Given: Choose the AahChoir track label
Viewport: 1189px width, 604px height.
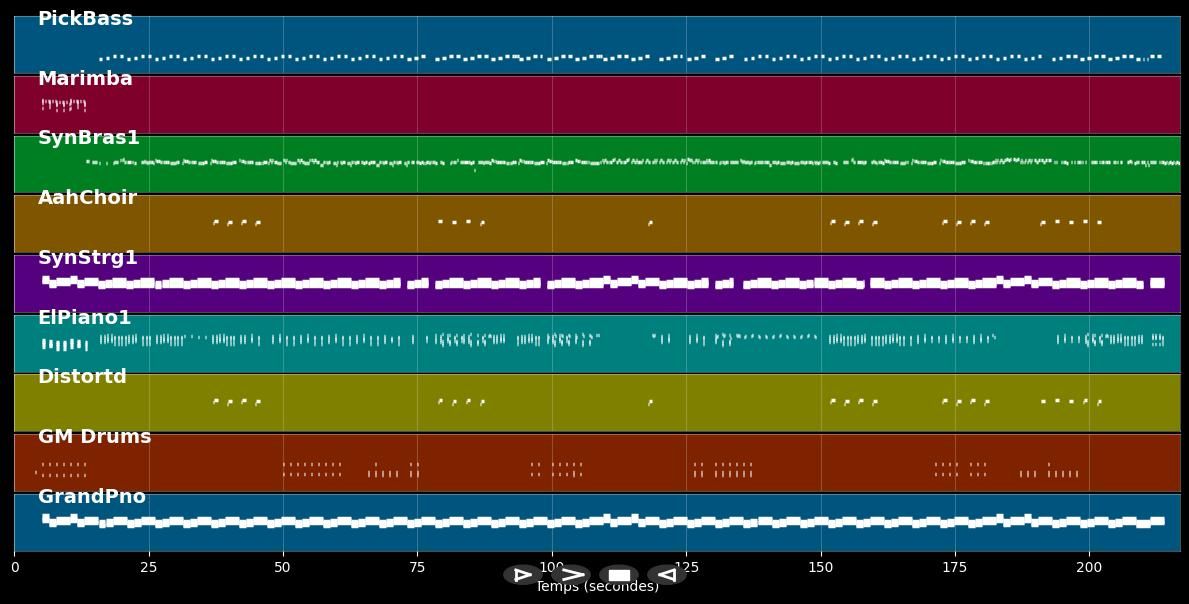Looking at the screenshot, I should (87, 198).
